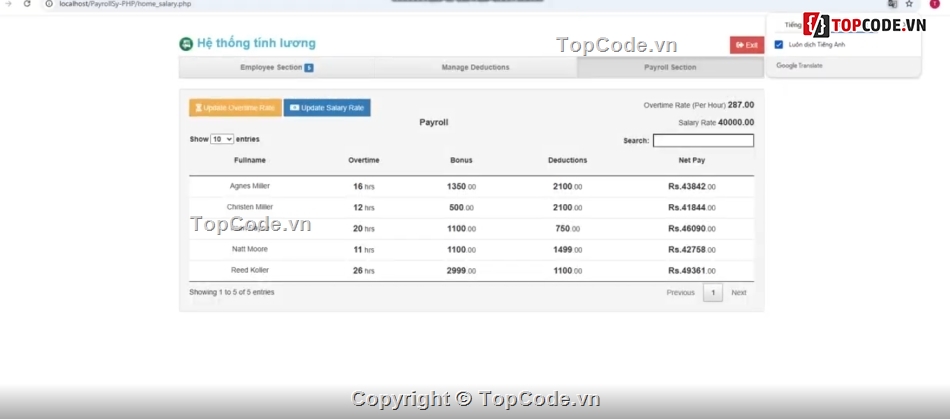Viewport: 950px width, 419px height.
Task: Sort the table by Fullname column
Action: [x=250, y=160]
